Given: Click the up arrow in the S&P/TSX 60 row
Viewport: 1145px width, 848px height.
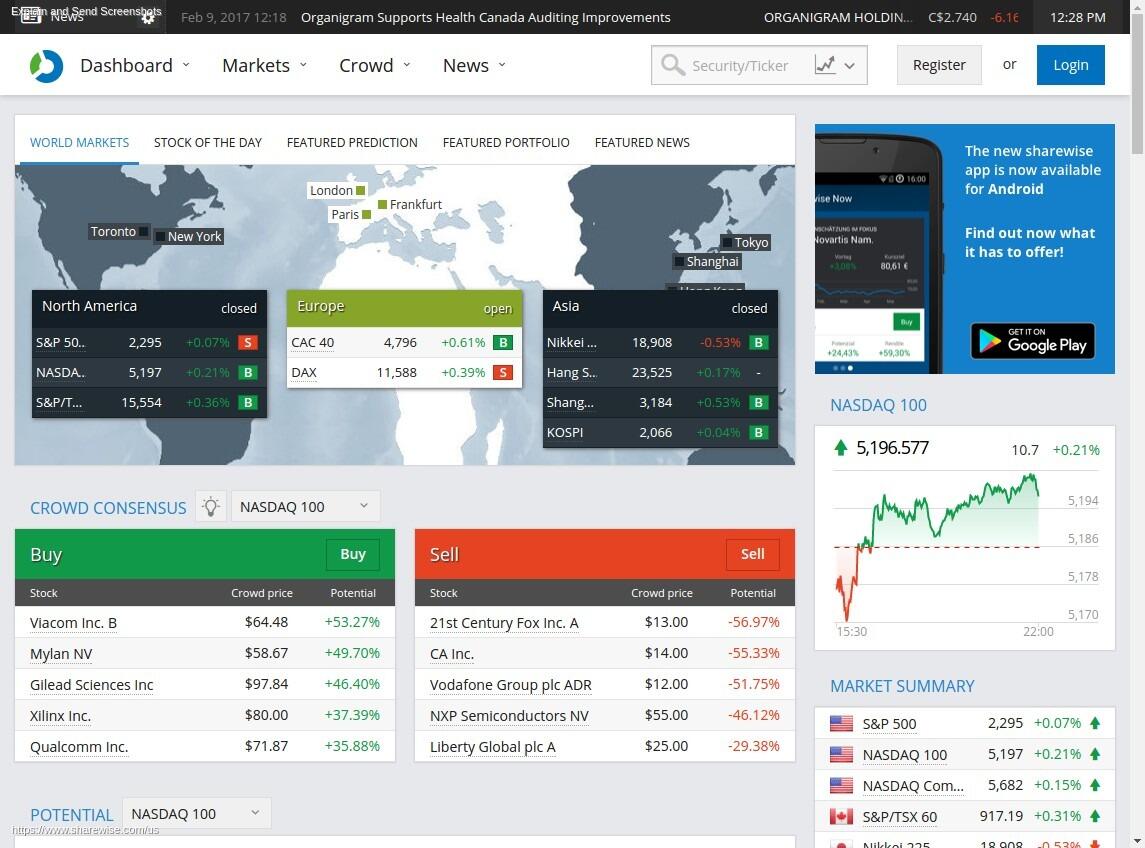Looking at the screenshot, I should tap(1095, 816).
